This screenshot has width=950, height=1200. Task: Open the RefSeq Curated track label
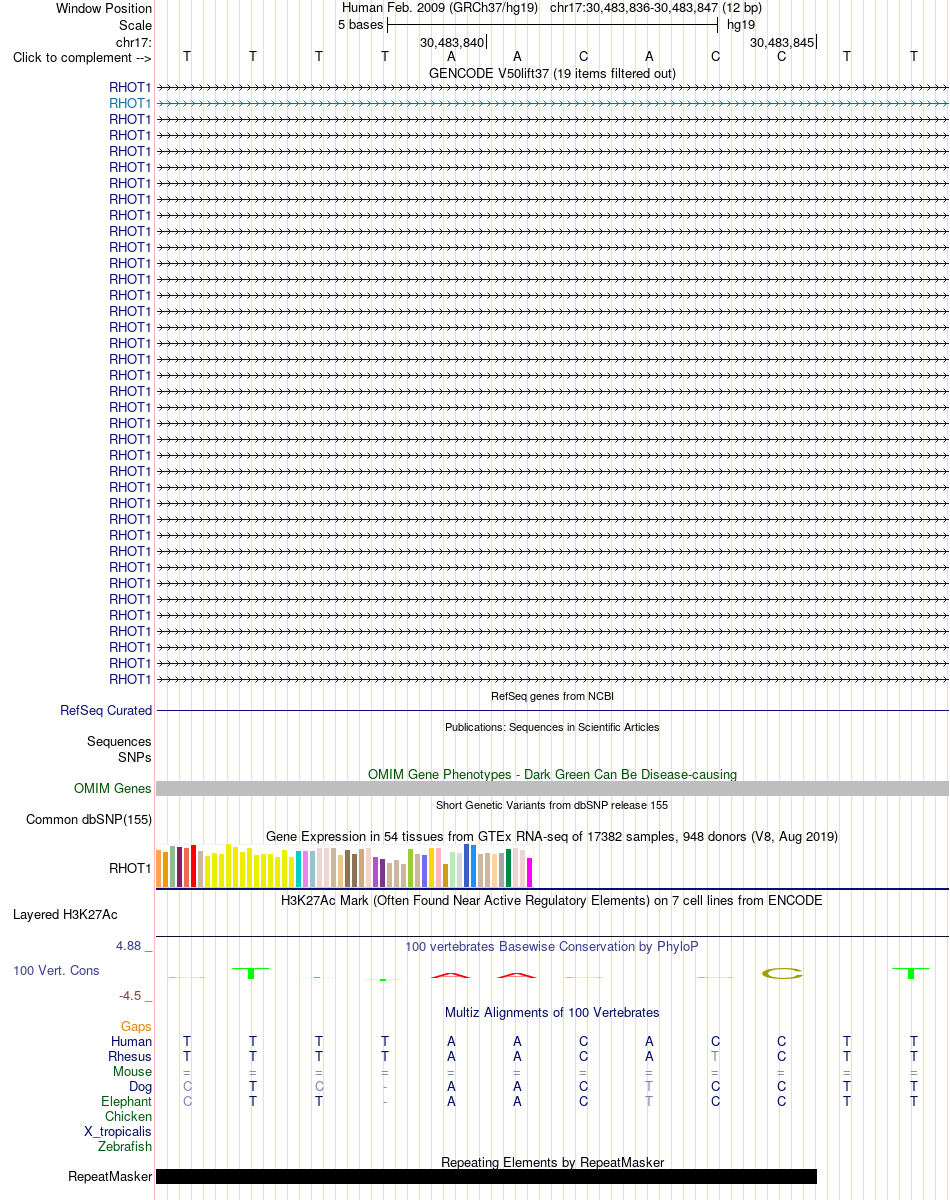pyautogui.click(x=106, y=710)
